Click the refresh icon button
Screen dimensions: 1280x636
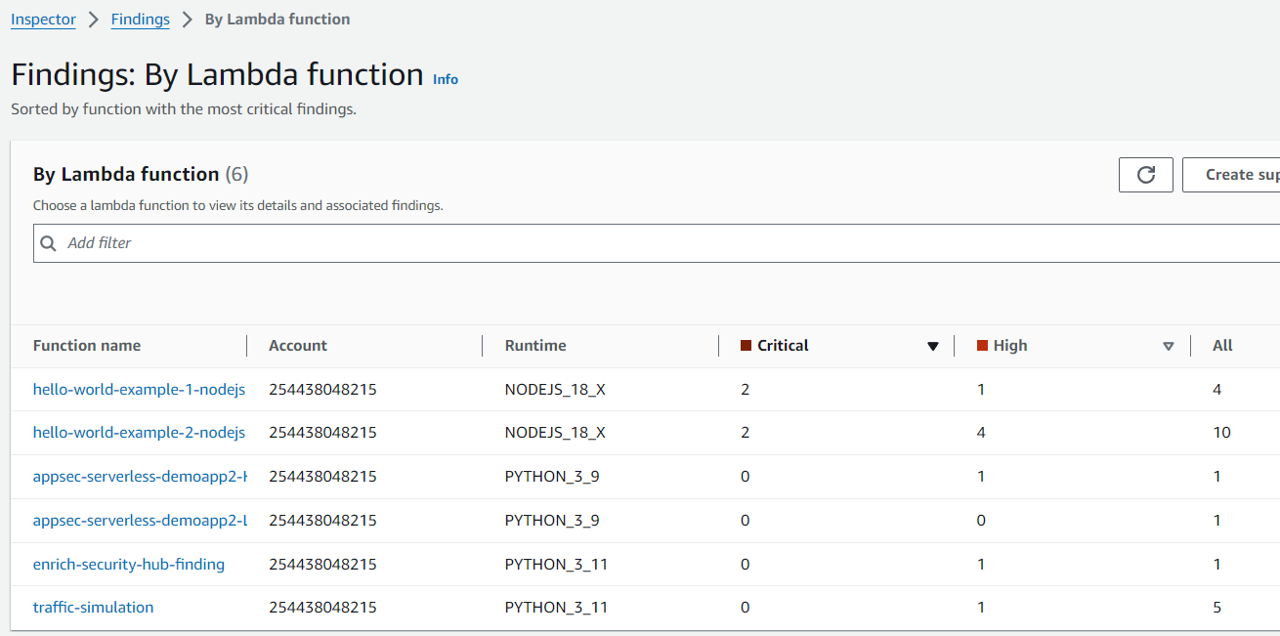click(1146, 175)
